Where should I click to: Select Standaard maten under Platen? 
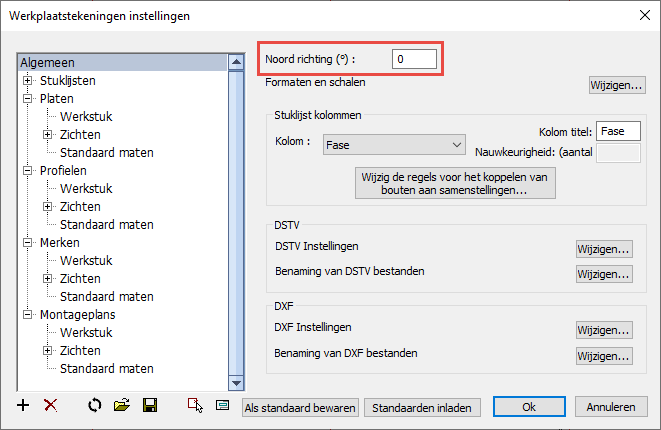(x=107, y=153)
